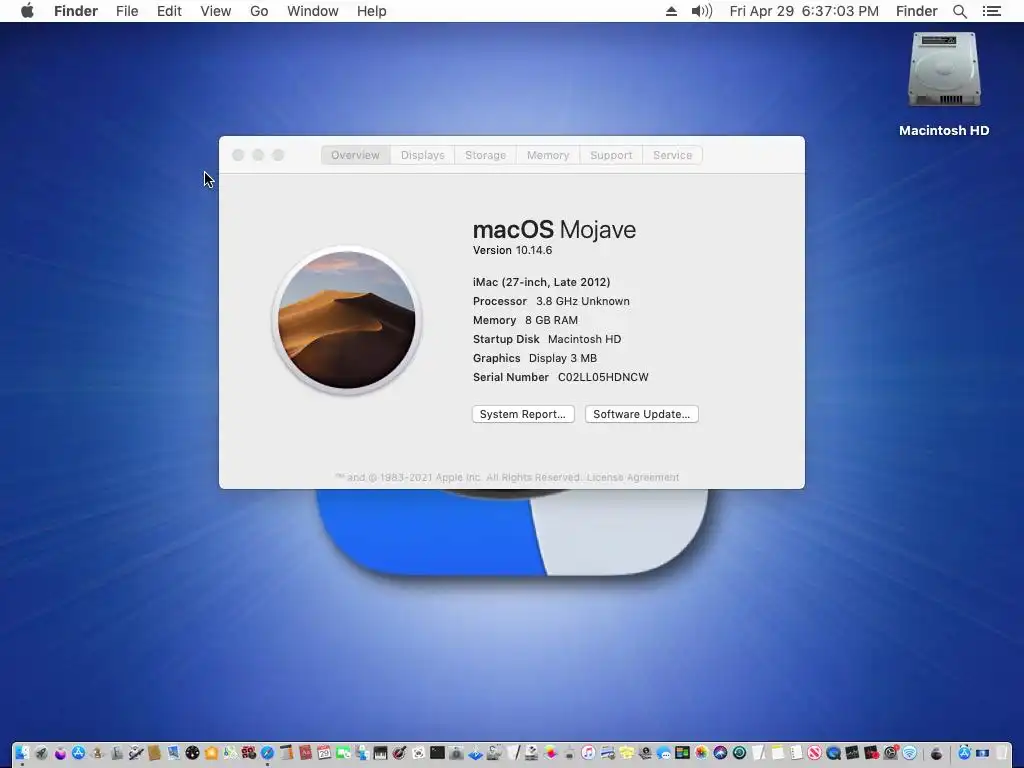Open Stocks chart icon in Dock
The image size is (1024, 768).
coord(852,753)
